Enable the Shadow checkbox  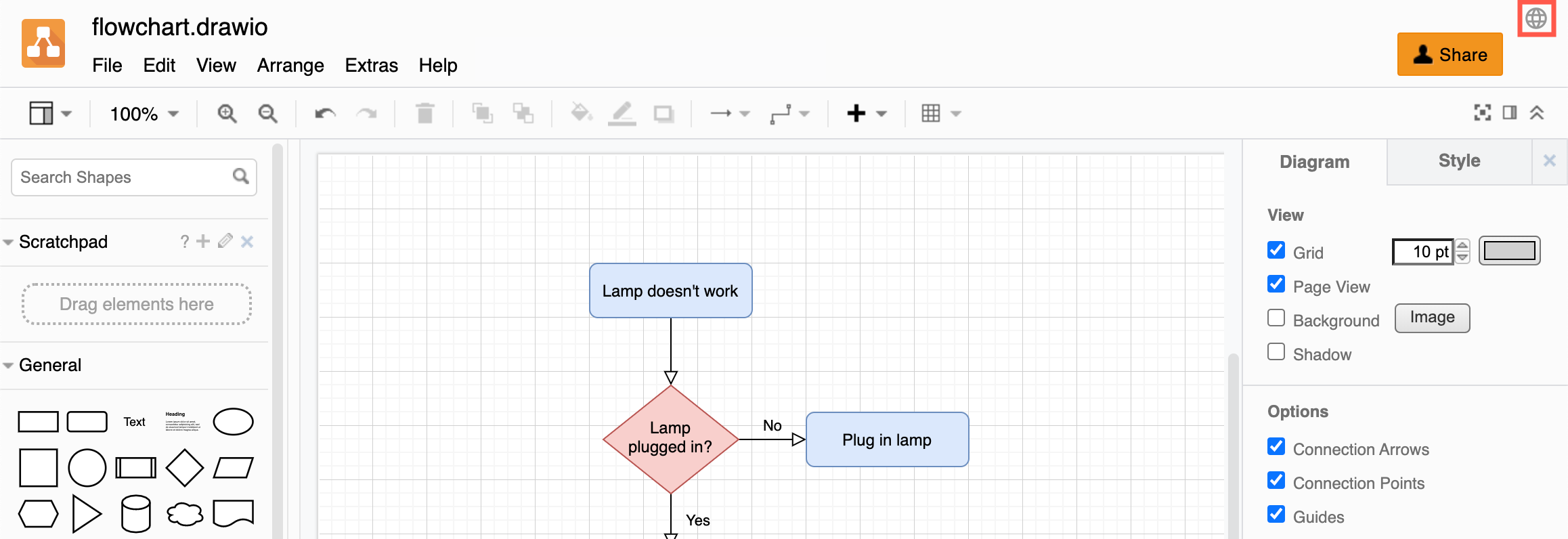point(1276,352)
